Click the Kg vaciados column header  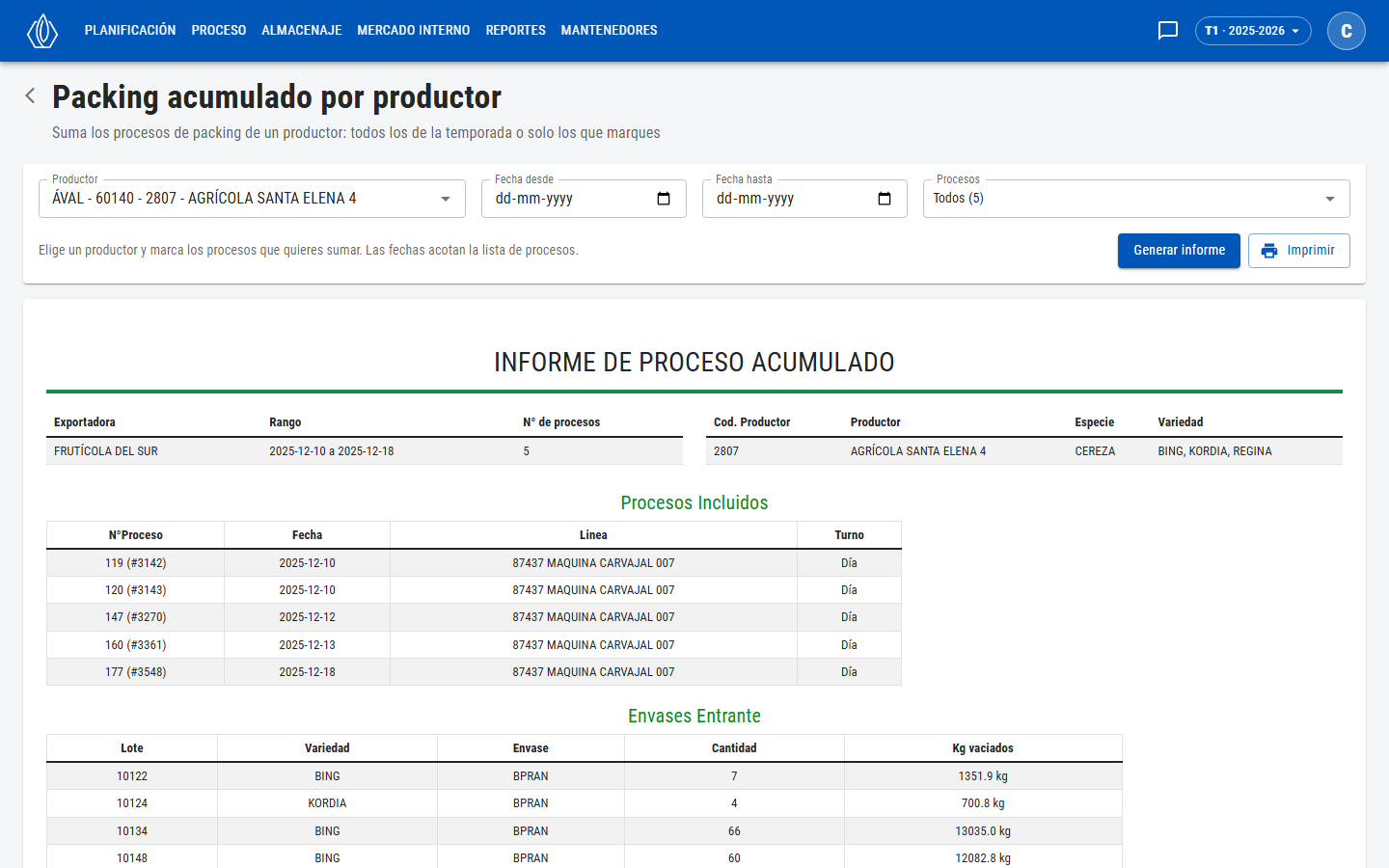983,748
